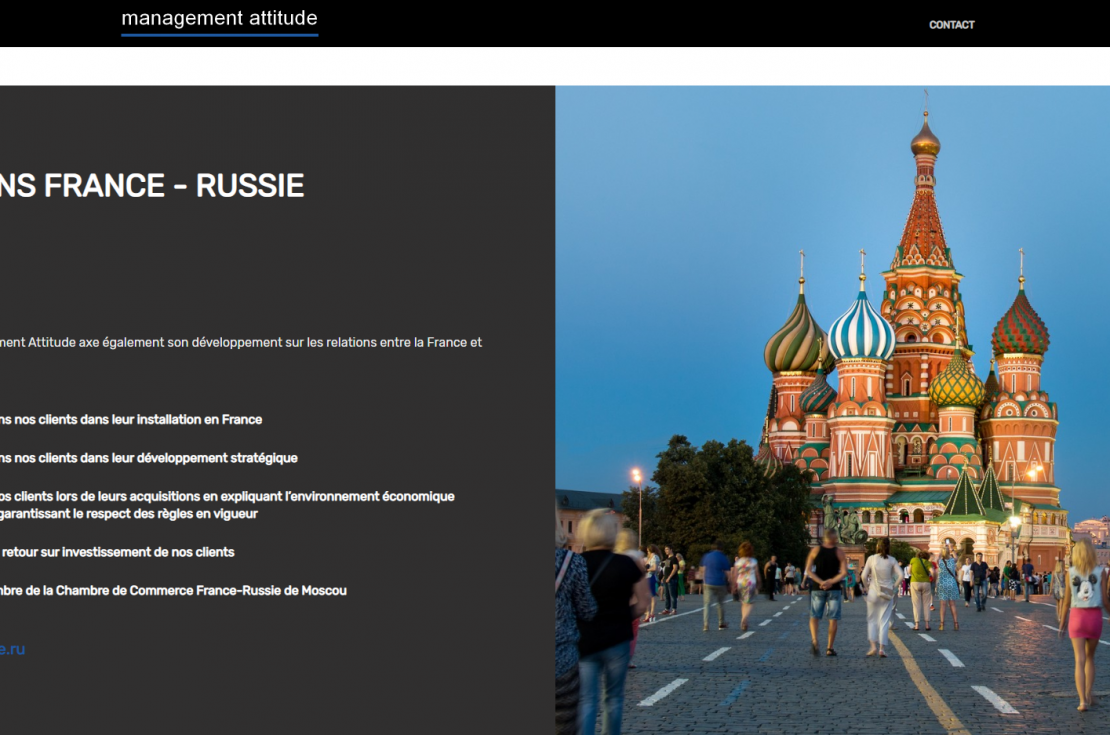
Task: Click text 'retour sur investissement de nos clients'
Action: click(x=118, y=552)
